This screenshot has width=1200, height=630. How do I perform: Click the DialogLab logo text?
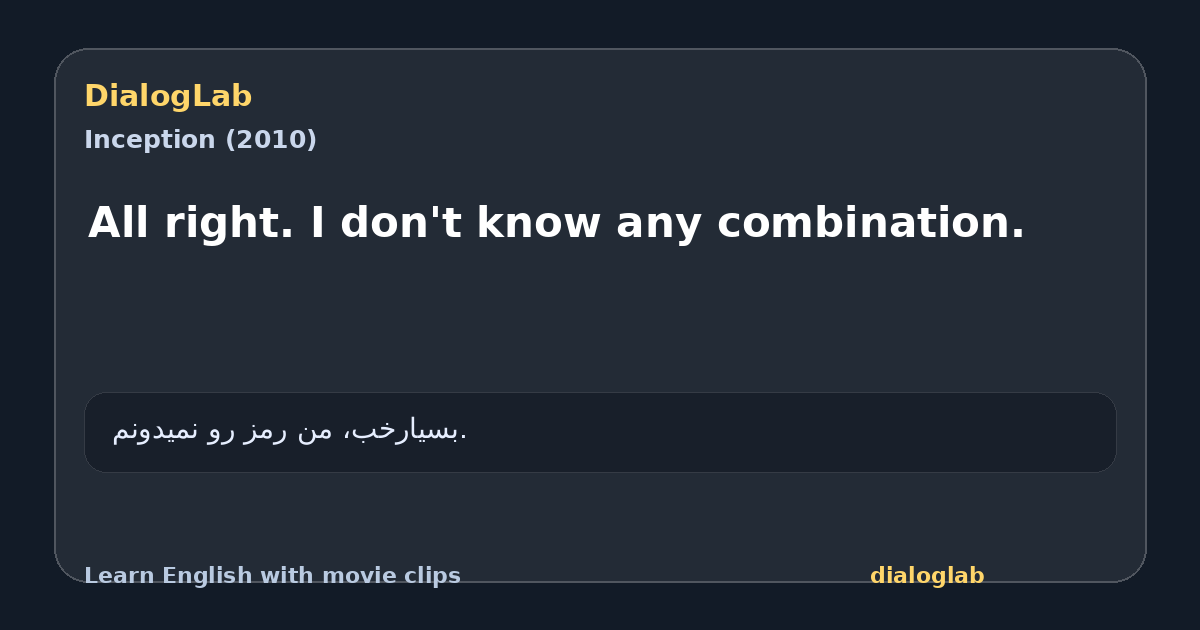click(x=168, y=97)
